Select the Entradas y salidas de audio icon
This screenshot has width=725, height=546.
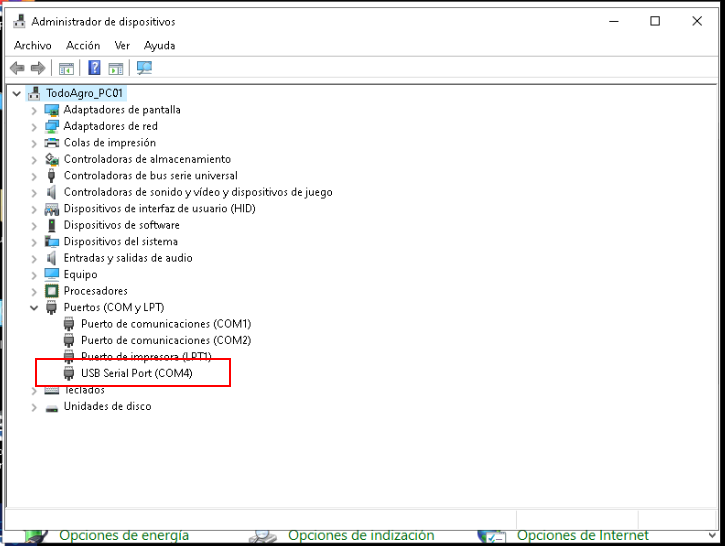pyautogui.click(x=52, y=258)
